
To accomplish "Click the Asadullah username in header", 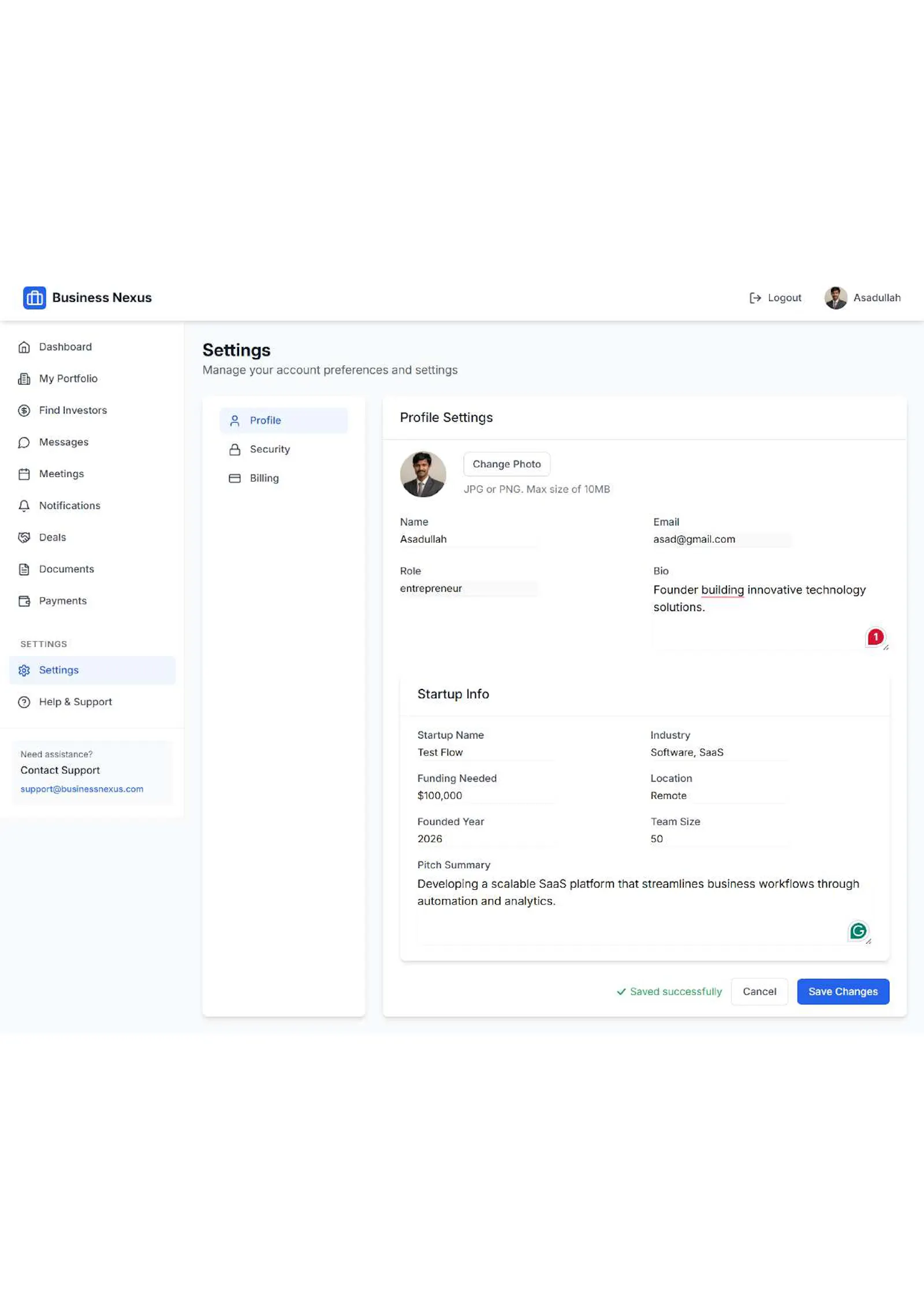I will click(x=877, y=298).
